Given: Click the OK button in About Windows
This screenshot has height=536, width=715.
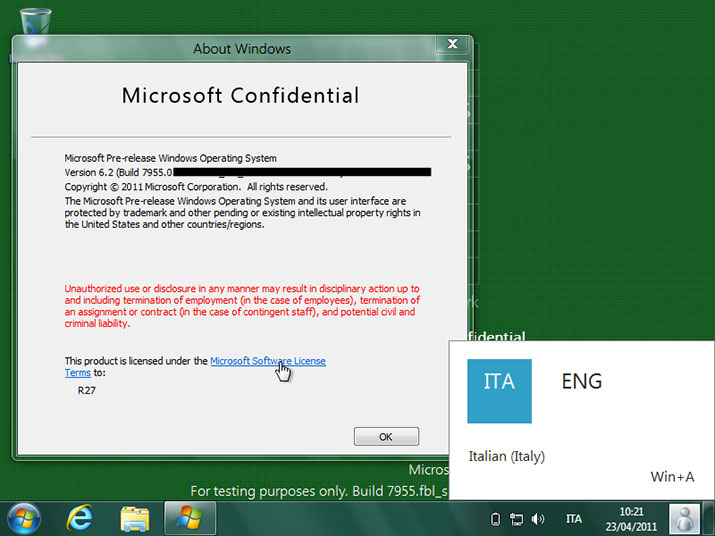Looking at the screenshot, I should [386, 437].
